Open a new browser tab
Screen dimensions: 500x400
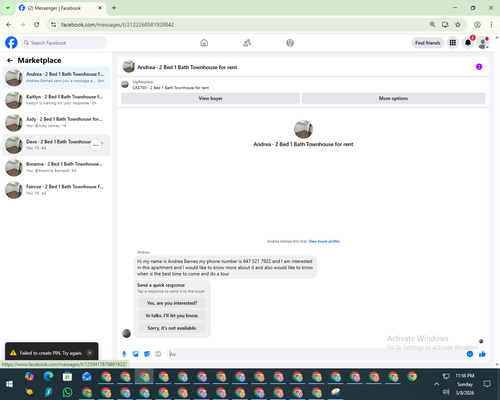(x=114, y=8)
